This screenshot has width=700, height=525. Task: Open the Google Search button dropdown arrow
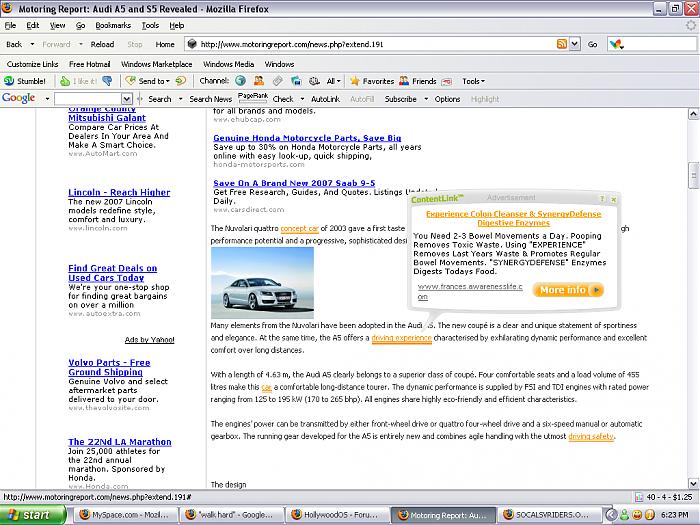click(180, 99)
